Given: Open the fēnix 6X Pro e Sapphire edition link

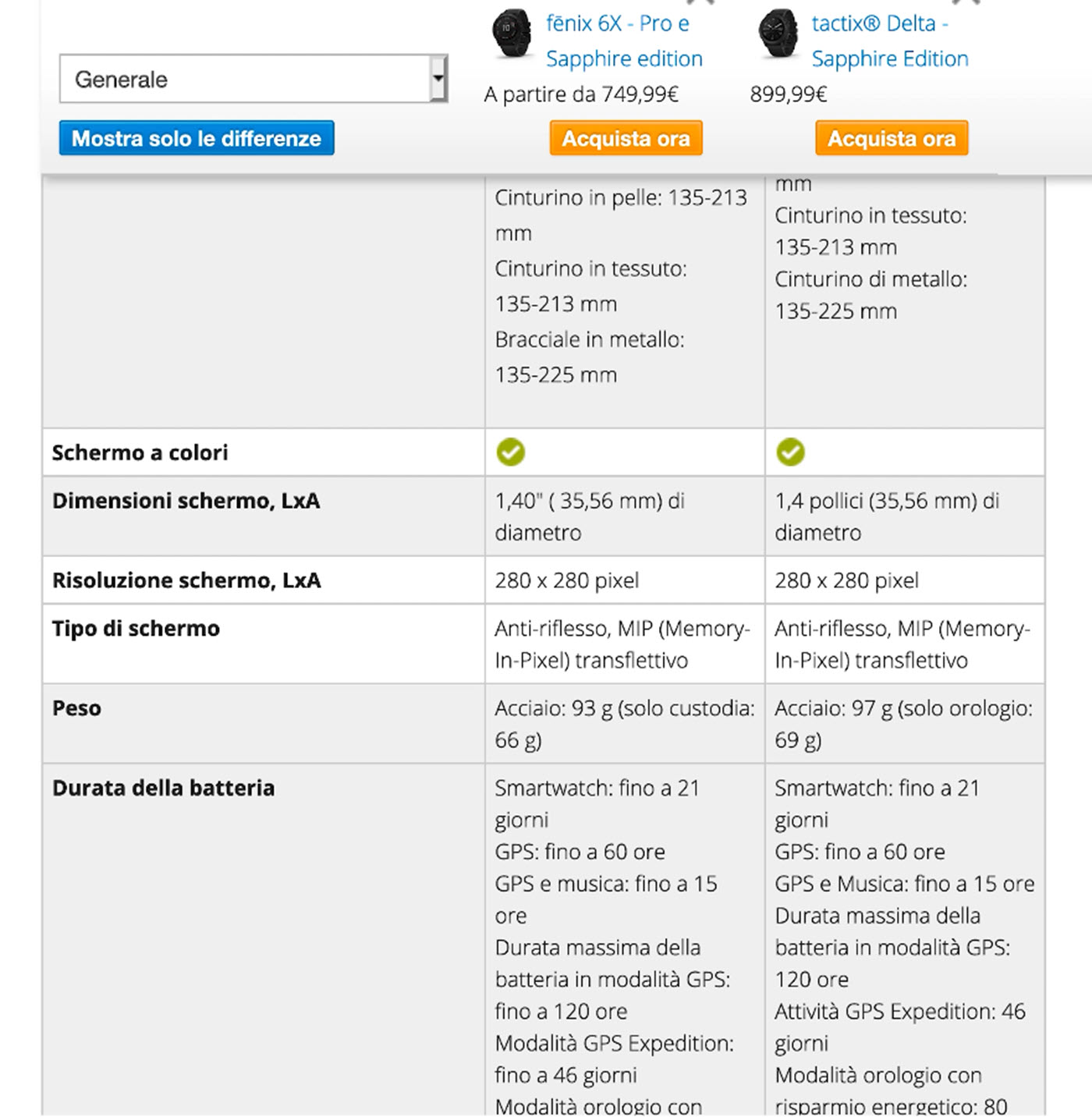Looking at the screenshot, I should [624, 41].
